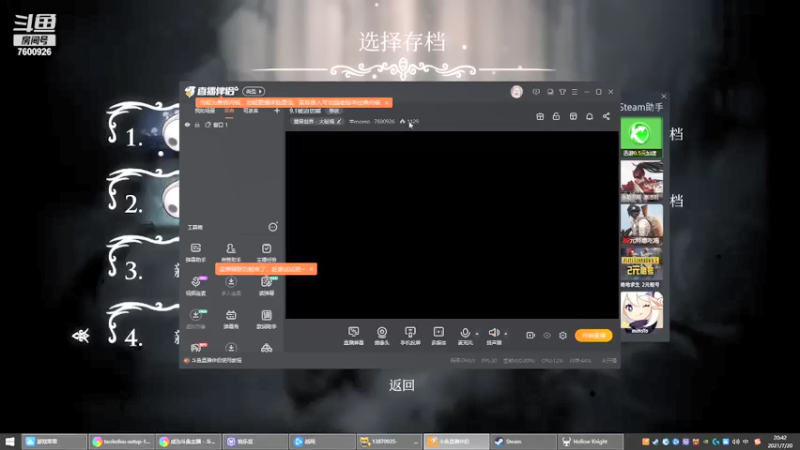Select save slot 1 in Hollow Knight

[144, 128]
